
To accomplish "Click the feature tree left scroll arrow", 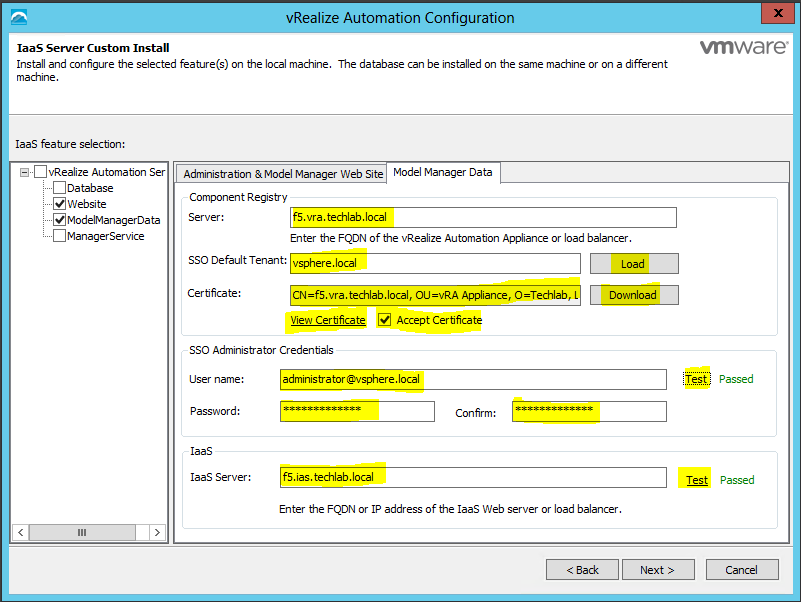I will coord(20,532).
